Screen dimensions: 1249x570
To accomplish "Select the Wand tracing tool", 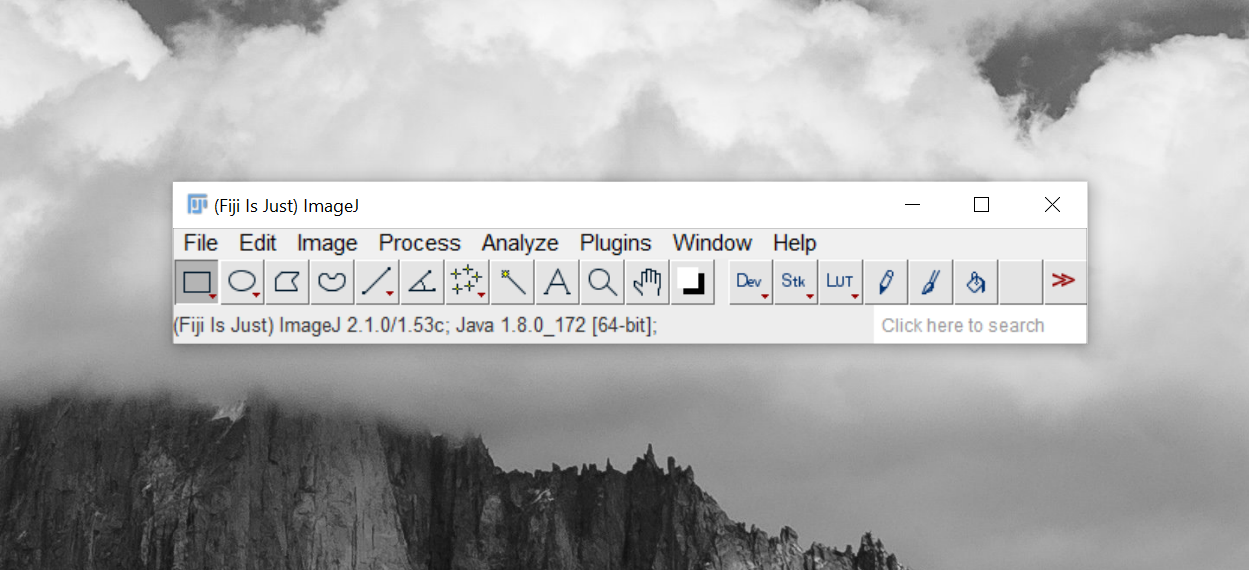I will (x=512, y=282).
